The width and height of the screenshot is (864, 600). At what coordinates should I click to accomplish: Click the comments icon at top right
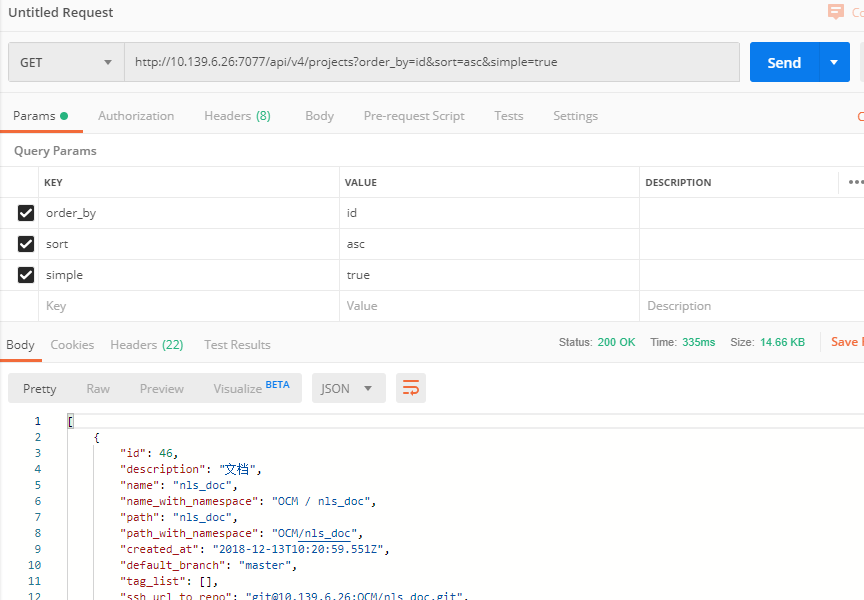(x=836, y=12)
